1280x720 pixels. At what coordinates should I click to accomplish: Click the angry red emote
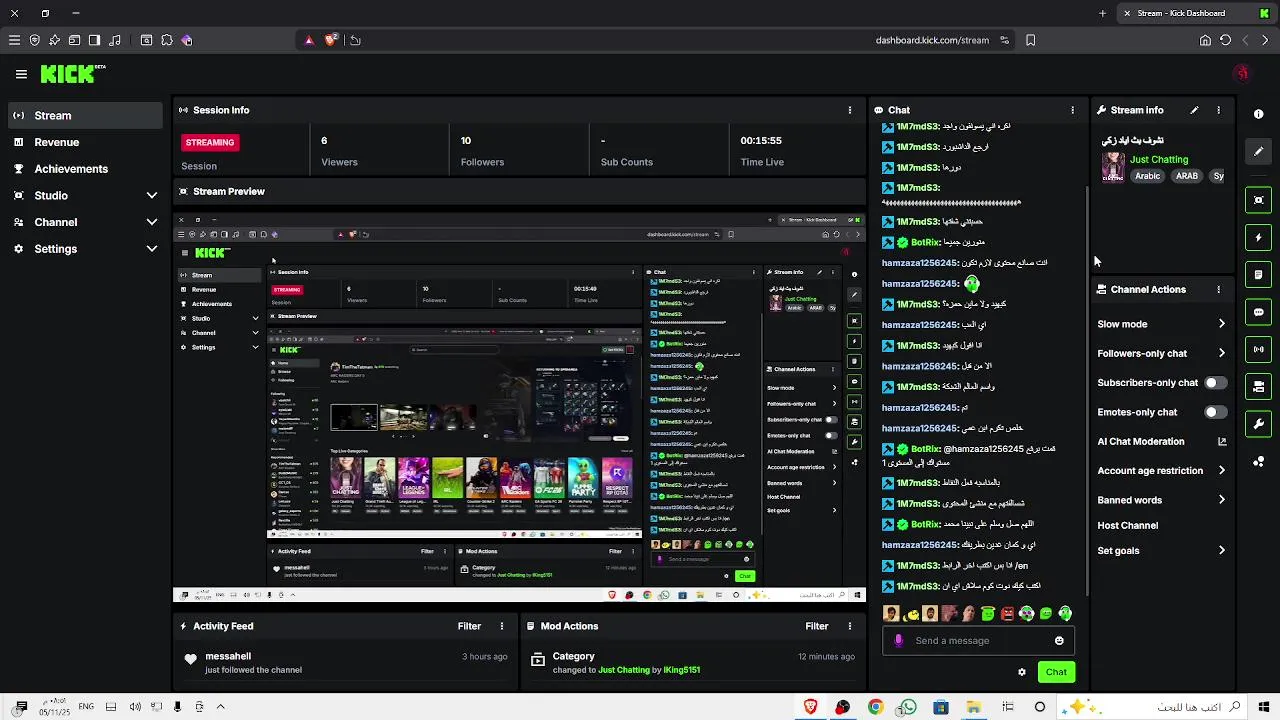(1007, 614)
